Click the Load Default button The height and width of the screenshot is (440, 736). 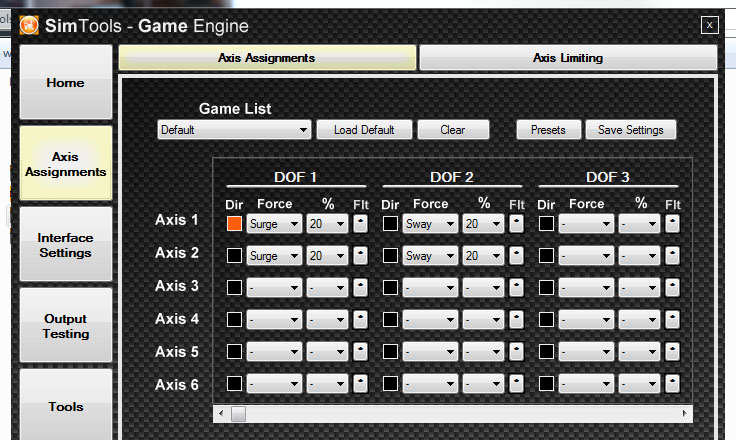(364, 130)
